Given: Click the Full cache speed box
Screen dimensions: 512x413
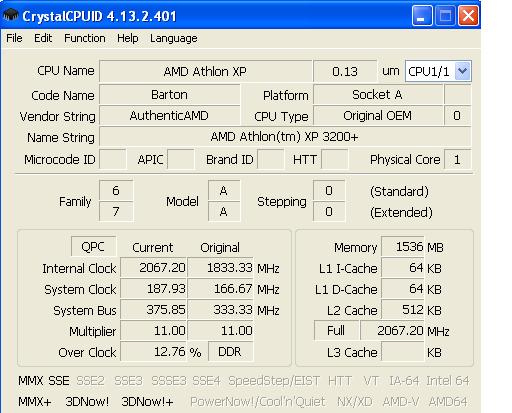Looking at the screenshot, I should [x=336, y=331].
